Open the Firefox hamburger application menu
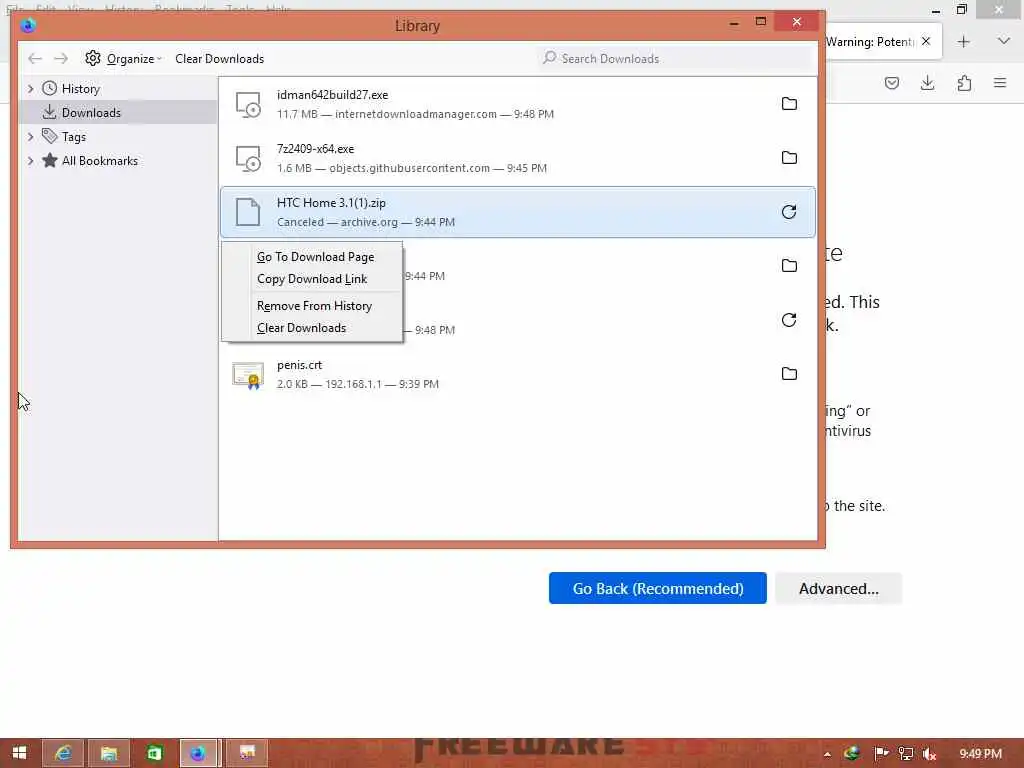The width and height of the screenshot is (1024, 768). point(1000,84)
